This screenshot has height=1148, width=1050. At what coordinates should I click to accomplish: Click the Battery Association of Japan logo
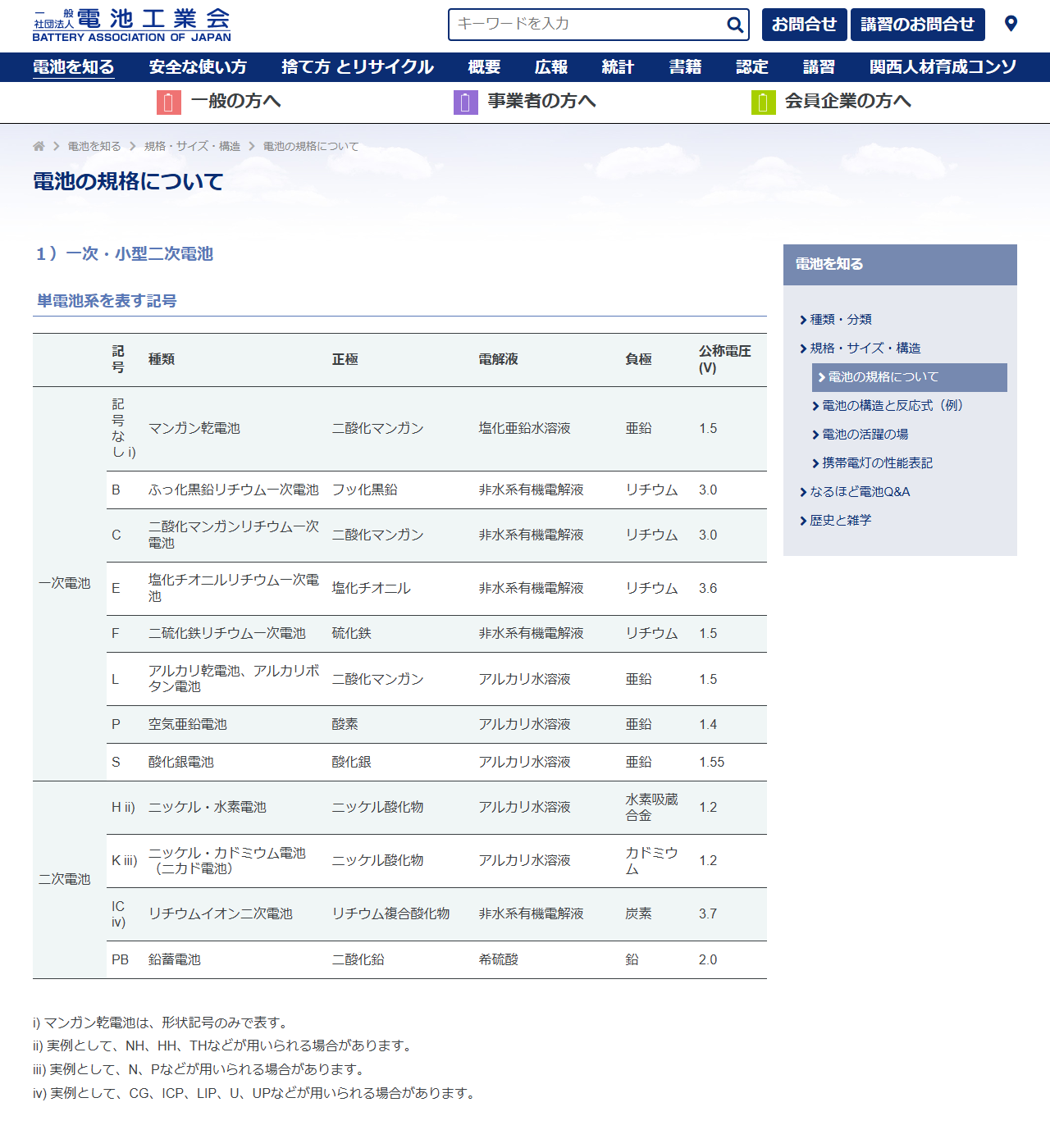point(132,25)
